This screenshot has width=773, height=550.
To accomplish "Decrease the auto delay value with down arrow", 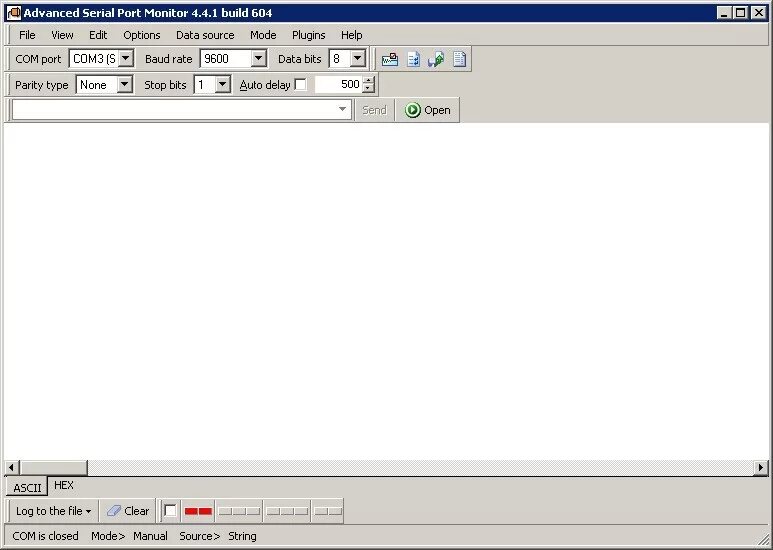I will point(368,89).
